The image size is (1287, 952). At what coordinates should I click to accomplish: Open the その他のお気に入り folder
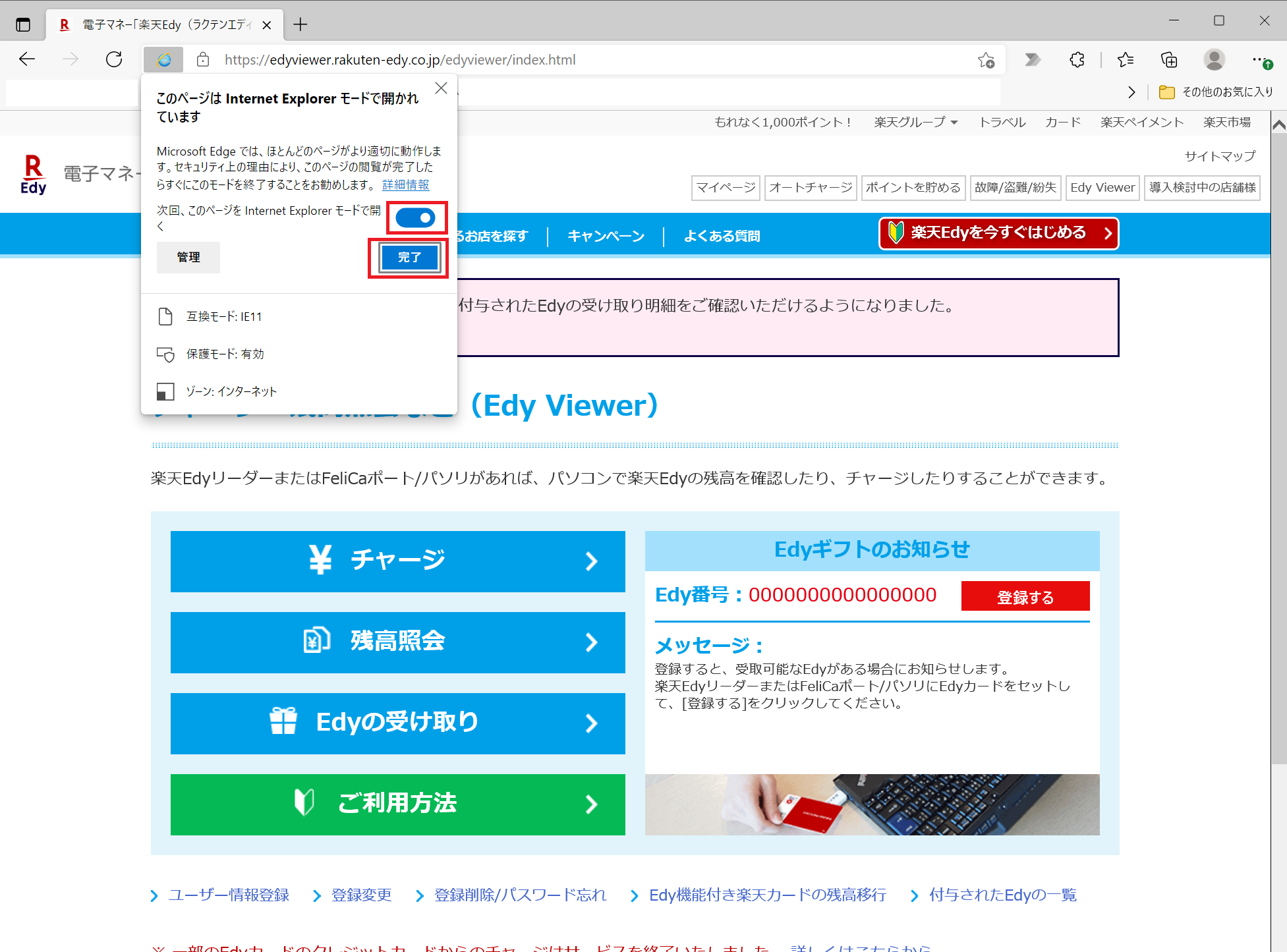click(1216, 92)
